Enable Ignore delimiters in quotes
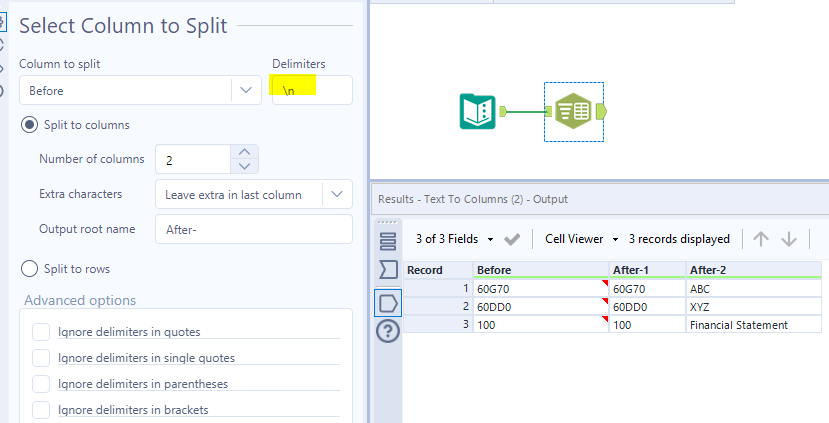829x423 pixels. pos(41,332)
